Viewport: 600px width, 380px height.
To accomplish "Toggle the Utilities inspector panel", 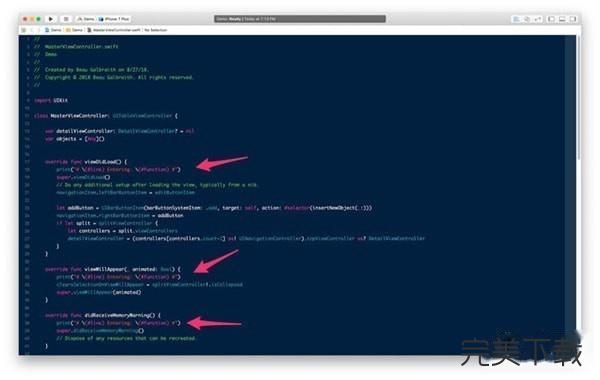I will [x=573, y=19].
